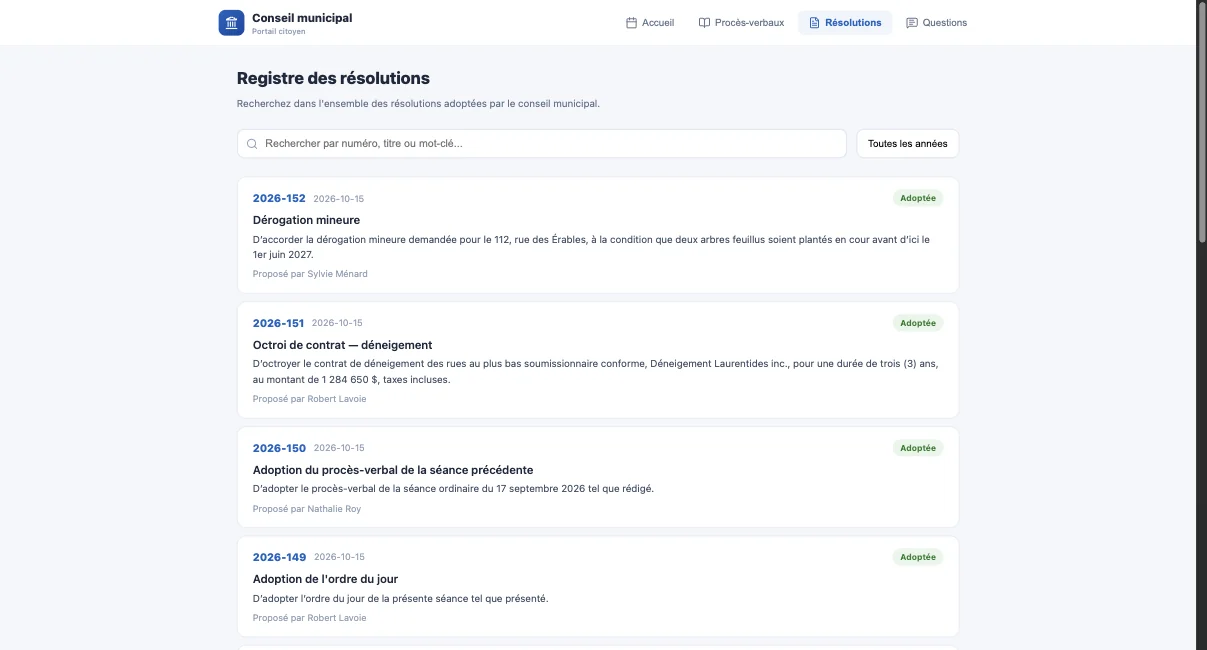Click the magnifier icon in search field
Image resolution: width=1207 pixels, height=650 pixels.
252,144
